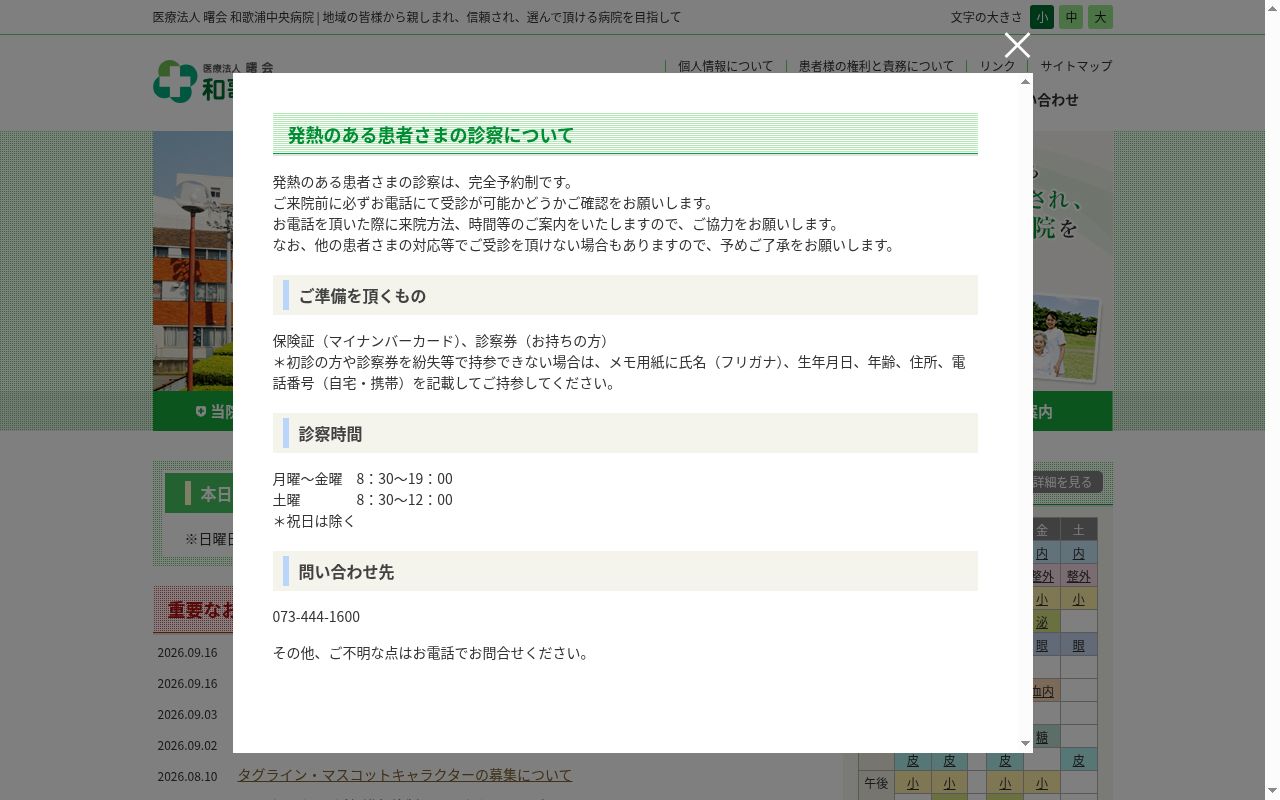Select 血内 in the schedule table
Screen dimensions: 1280x800
pyautogui.click(x=1042, y=691)
